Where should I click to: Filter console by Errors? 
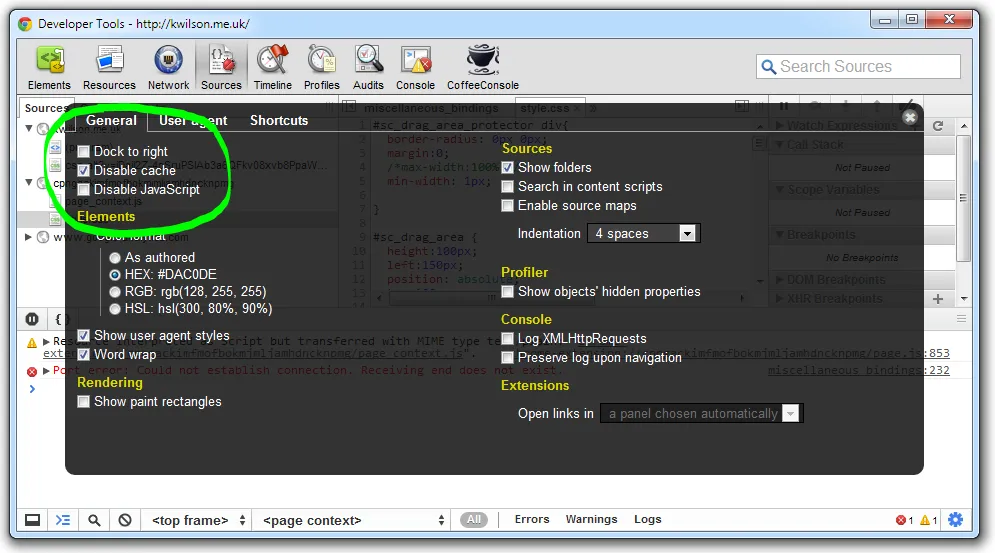click(532, 519)
